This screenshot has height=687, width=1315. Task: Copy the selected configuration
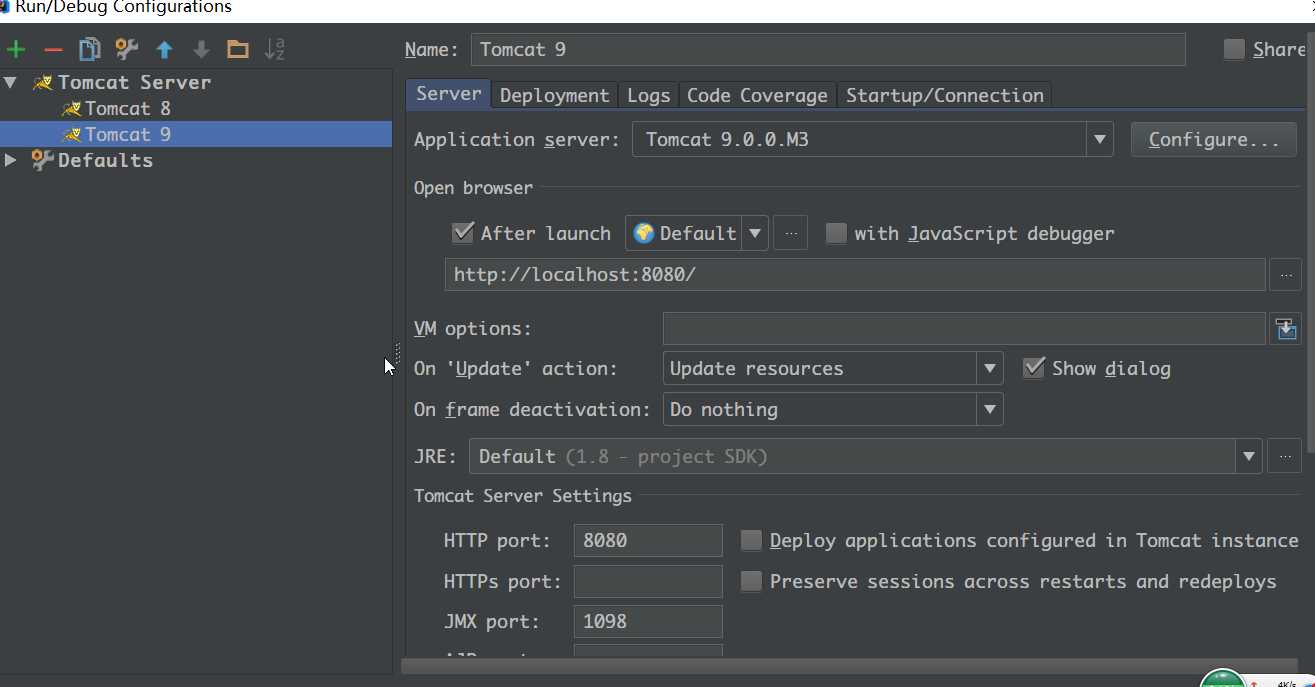click(x=90, y=49)
